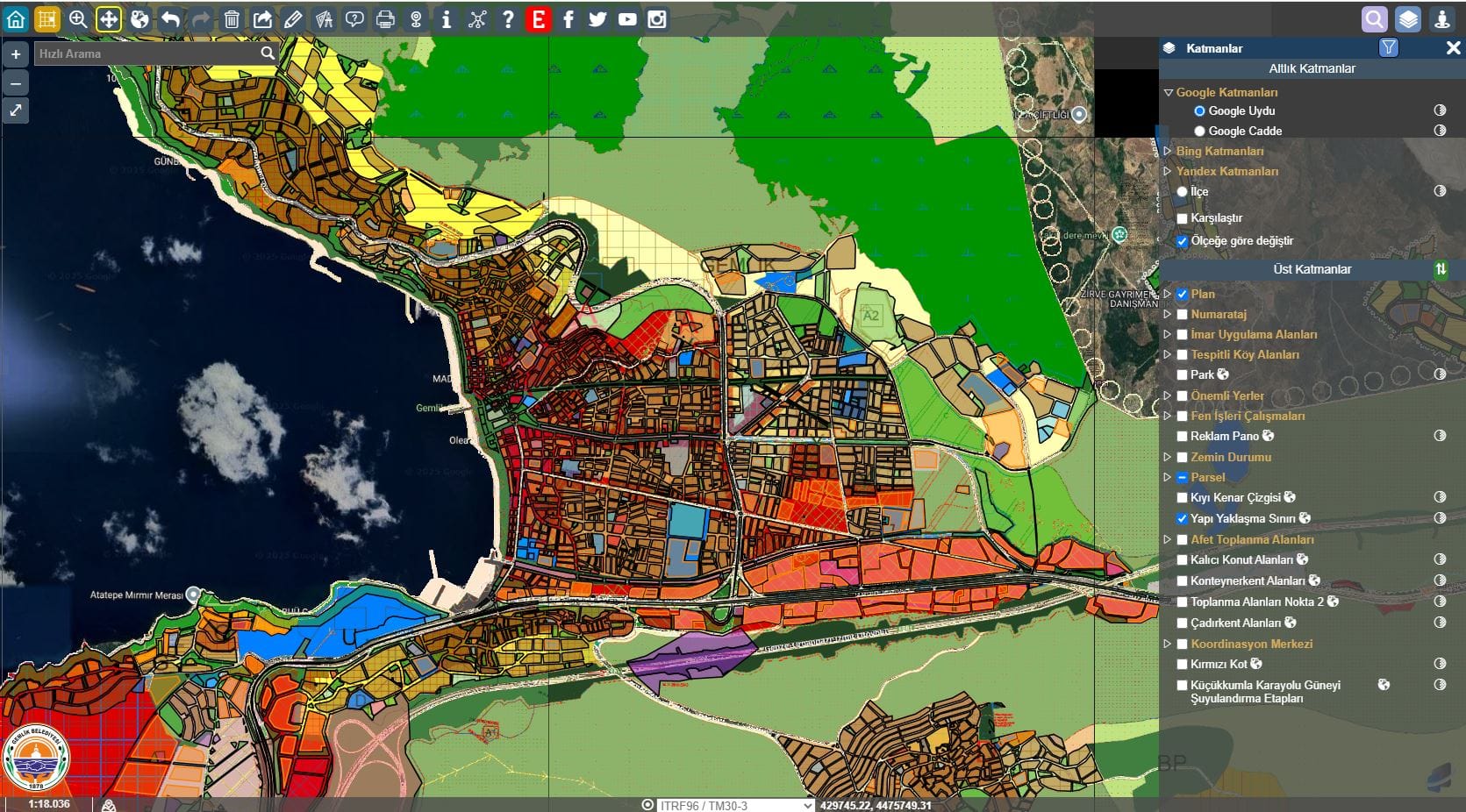This screenshot has height=812, width=1466.
Task: Adjust opacity icon for Yapı Yaklaşma Sınırı
Action: click(1440, 518)
